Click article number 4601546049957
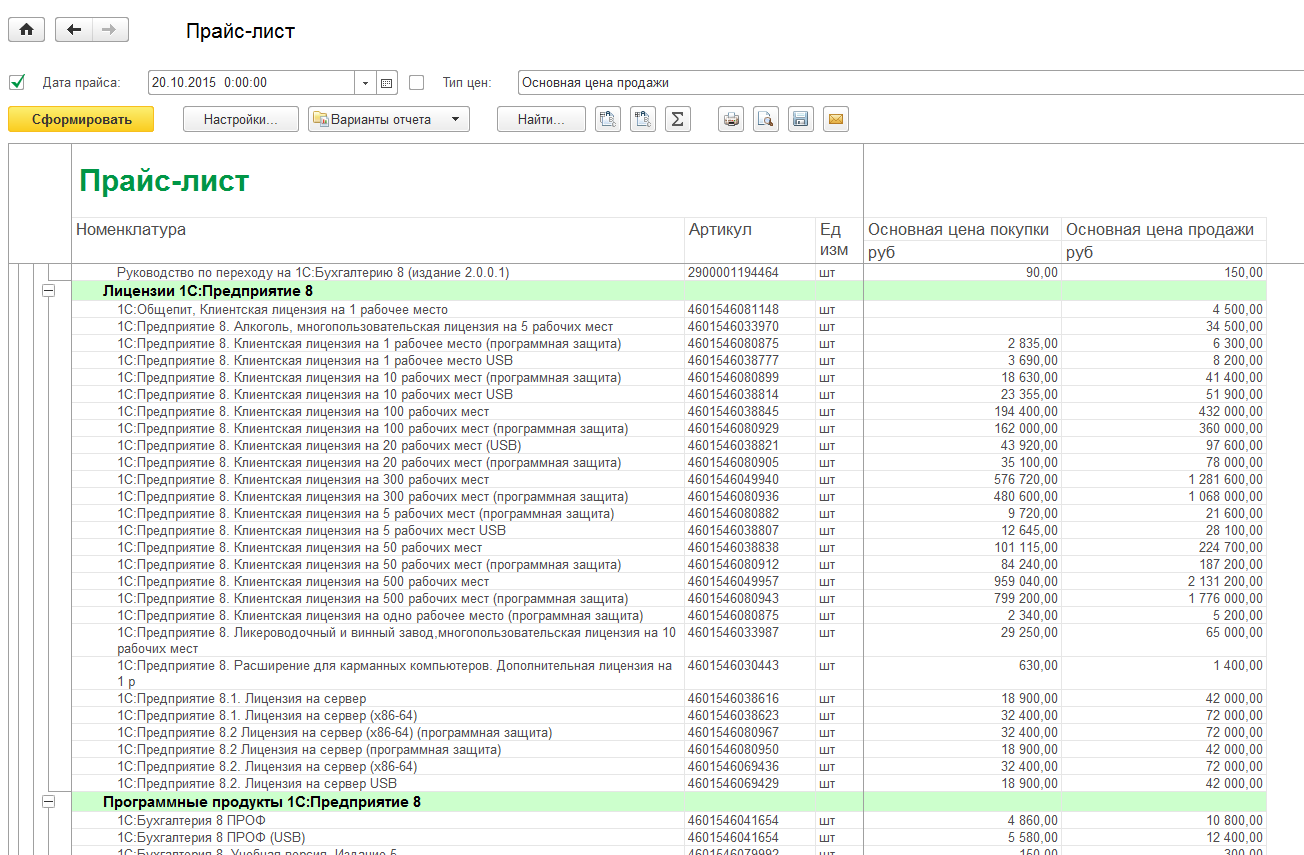The image size is (1304, 855). tap(733, 582)
